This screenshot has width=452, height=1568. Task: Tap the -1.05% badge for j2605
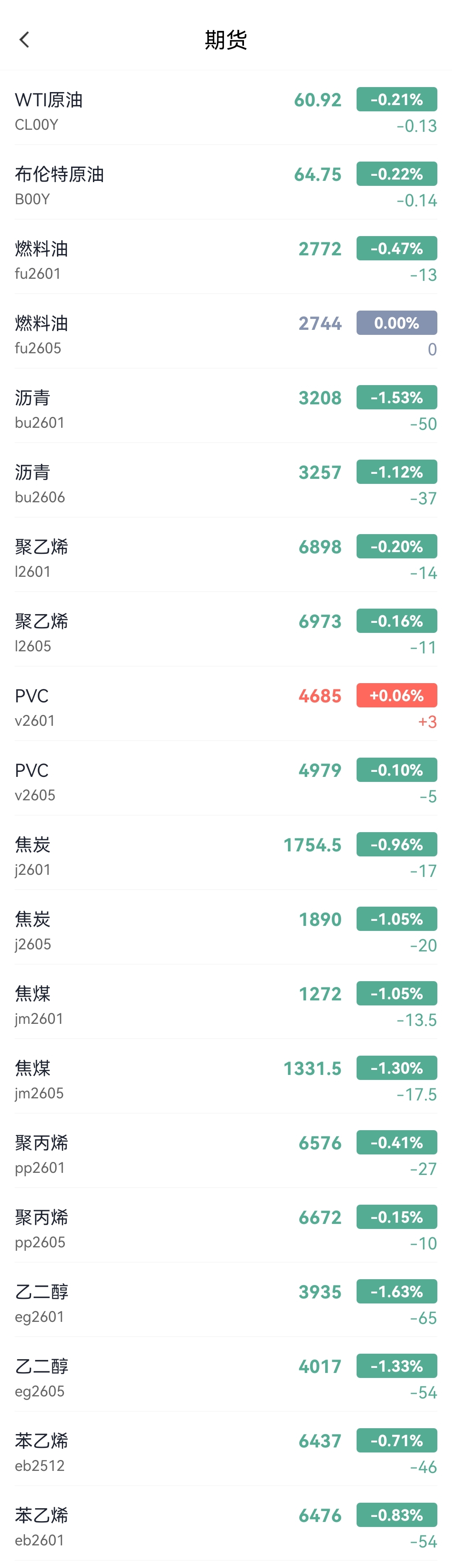(396, 919)
